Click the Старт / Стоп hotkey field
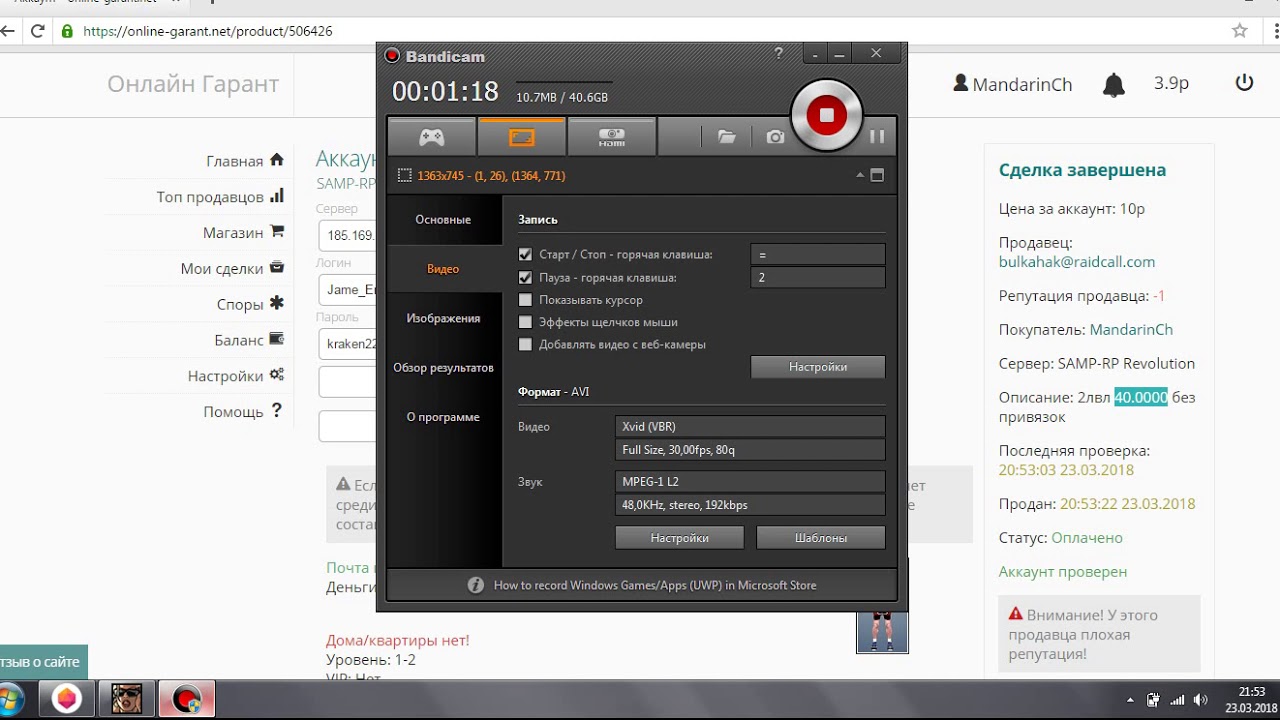The image size is (1280, 720). pyautogui.click(x=818, y=255)
